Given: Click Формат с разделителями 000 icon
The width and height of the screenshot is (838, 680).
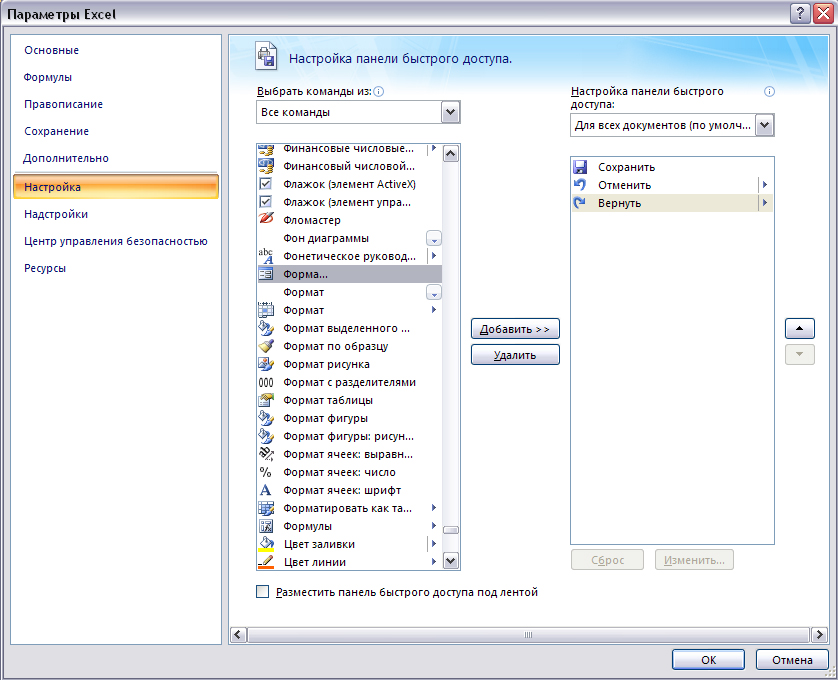Looking at the screenshot, I should (266, 382).
